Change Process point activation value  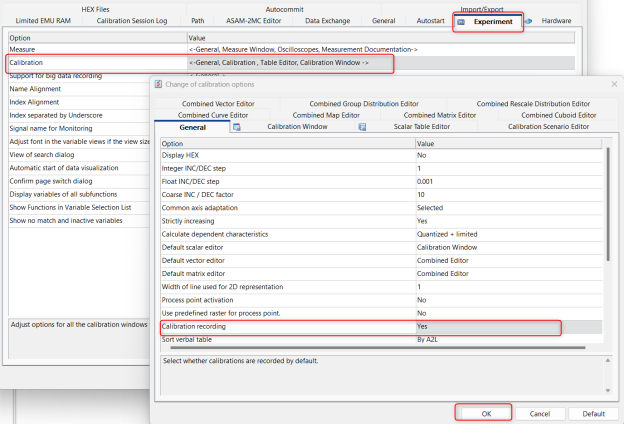click(x=509, y=300)
